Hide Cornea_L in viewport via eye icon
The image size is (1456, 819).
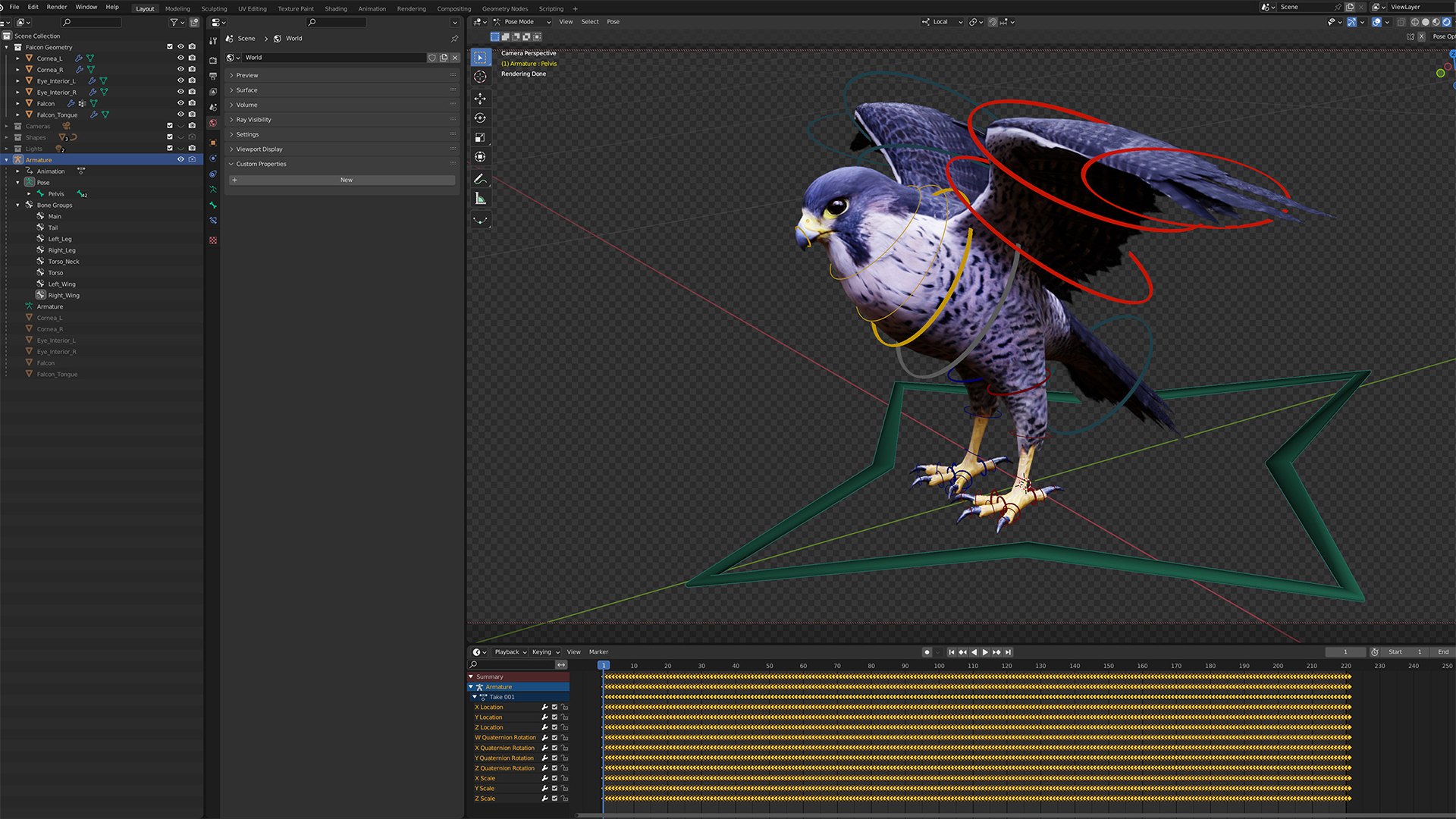tap(180, 58)
